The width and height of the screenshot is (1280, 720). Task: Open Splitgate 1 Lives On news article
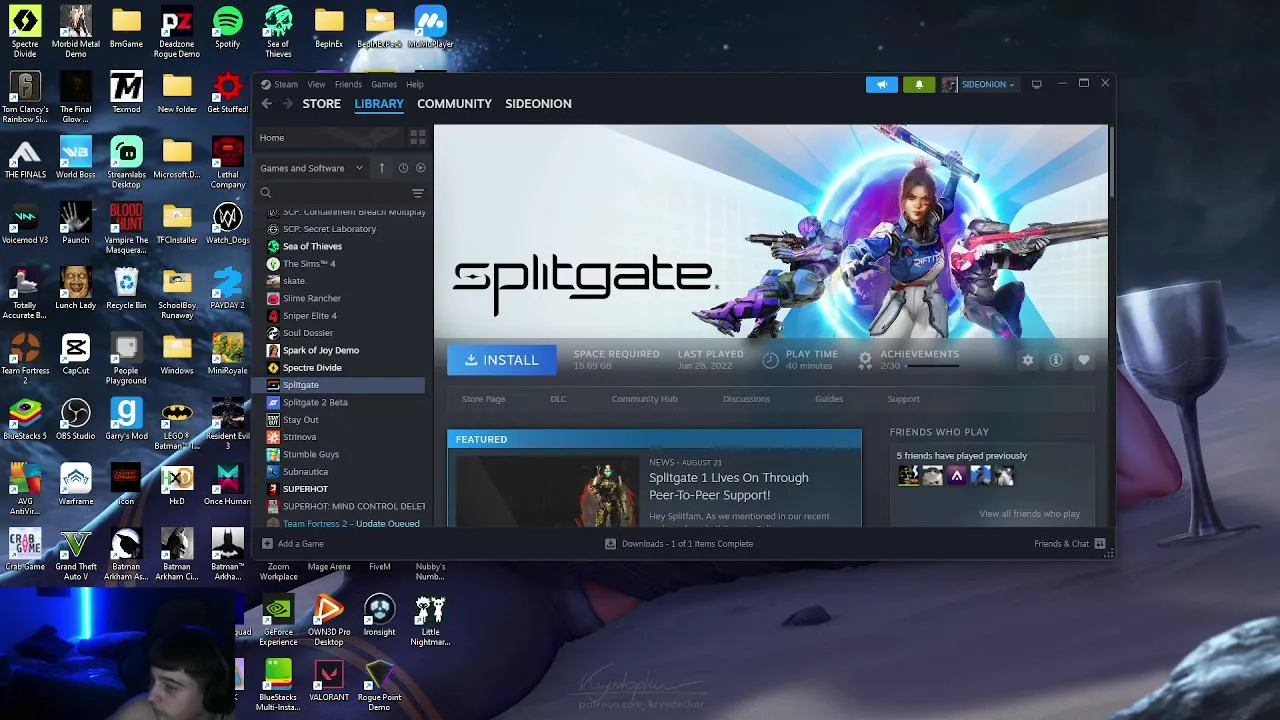pos(729,486)
